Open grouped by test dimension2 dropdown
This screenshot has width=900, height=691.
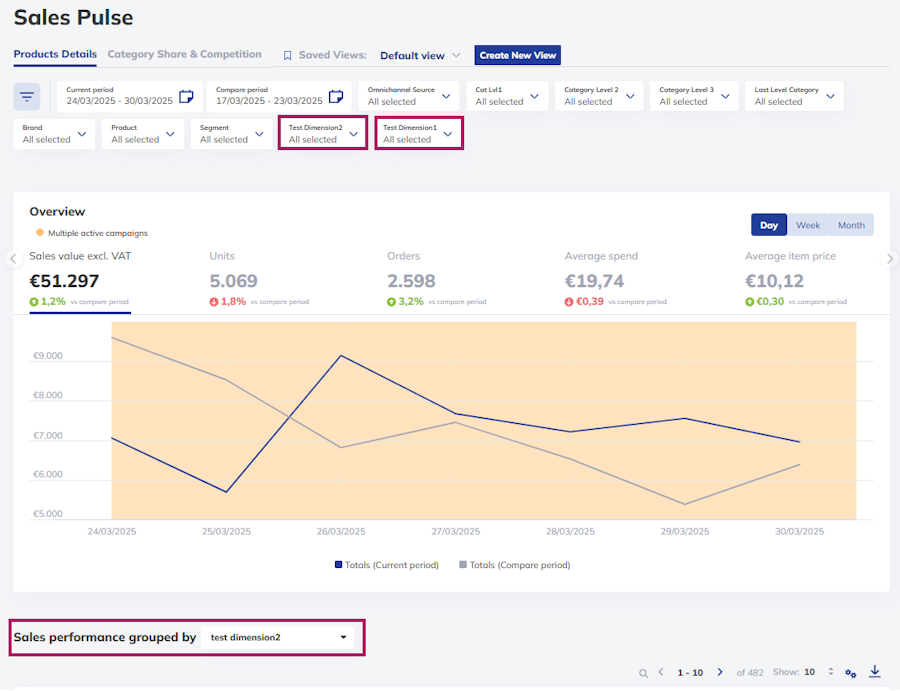[278, 638]
